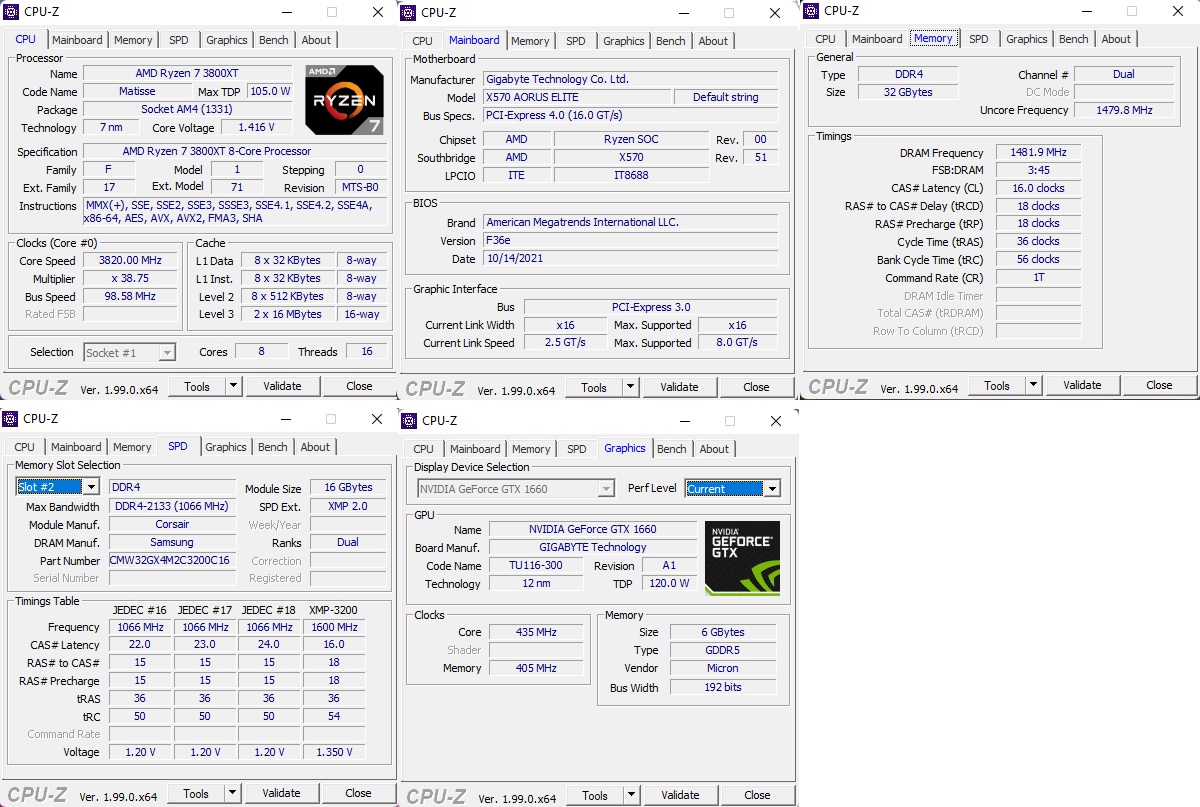Image resolution: width=1200 pixels, height=807 pixels.
Task: Expand Tools arrow in the Graphics window
Action: click(x=631, y=795)
